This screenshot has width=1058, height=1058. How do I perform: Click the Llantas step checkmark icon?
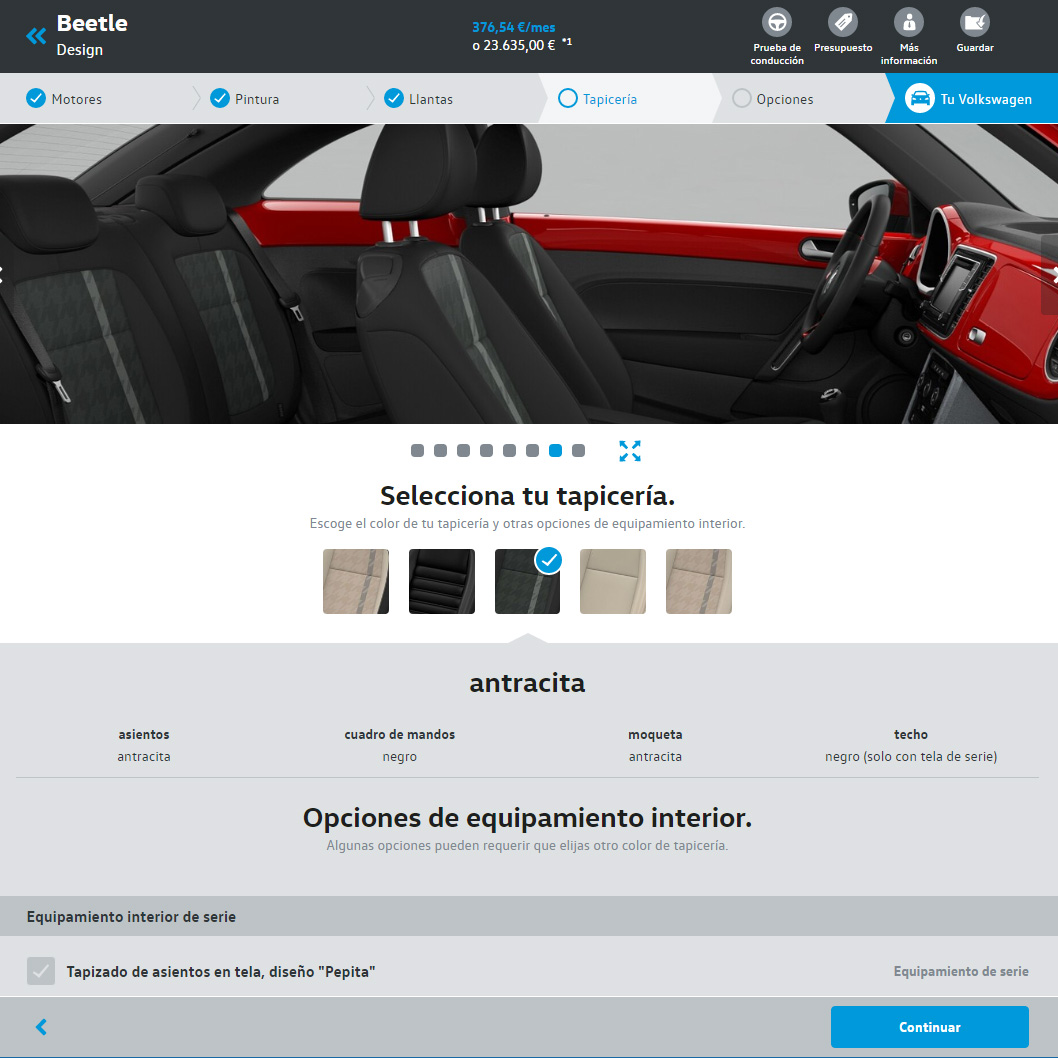pyautogui.click(x=394, y=99)
